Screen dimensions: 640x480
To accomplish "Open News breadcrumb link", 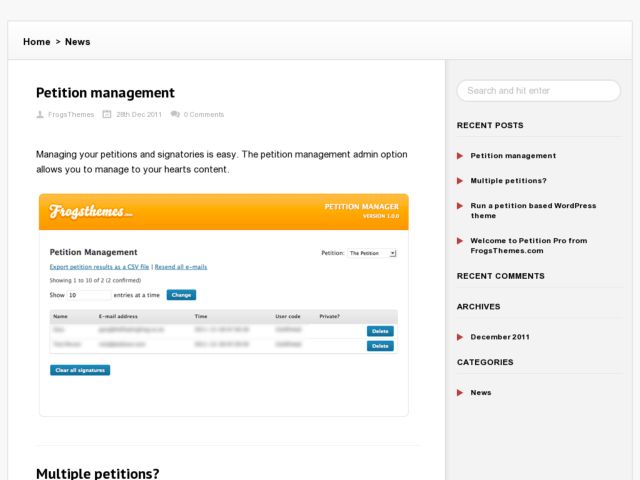I will 78,42.
